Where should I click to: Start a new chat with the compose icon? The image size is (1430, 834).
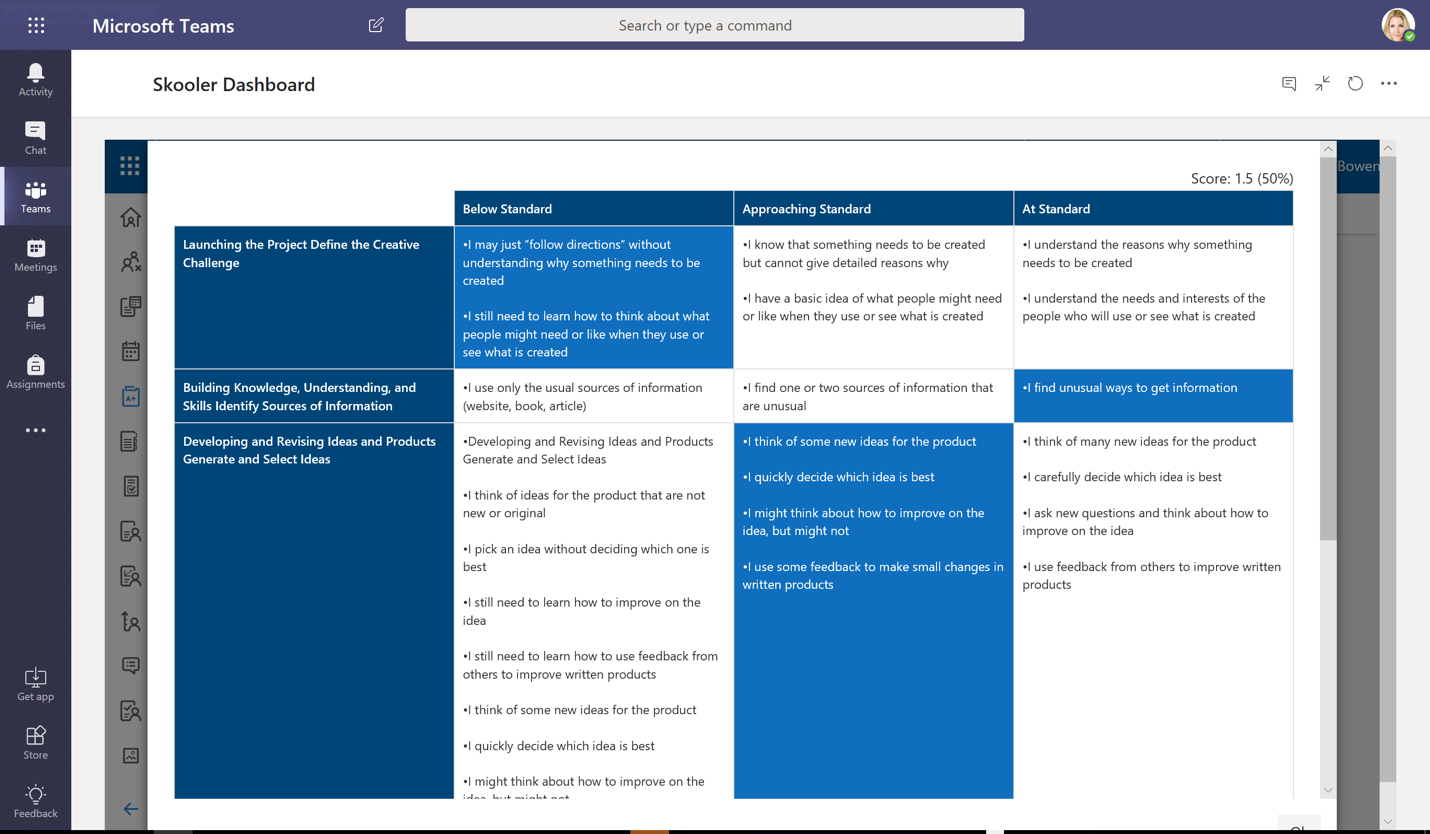tap(376, 25)
